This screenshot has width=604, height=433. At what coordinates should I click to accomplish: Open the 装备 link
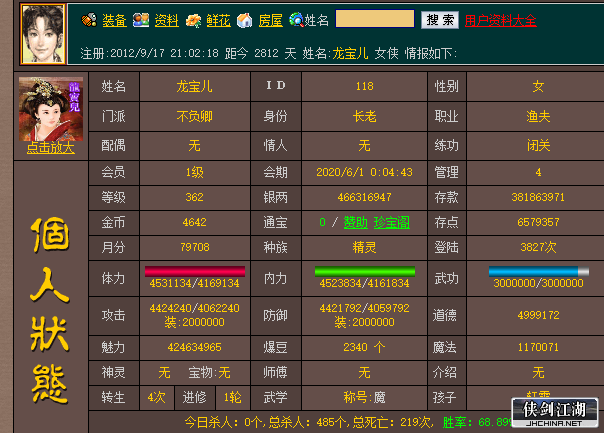point(114,20)
